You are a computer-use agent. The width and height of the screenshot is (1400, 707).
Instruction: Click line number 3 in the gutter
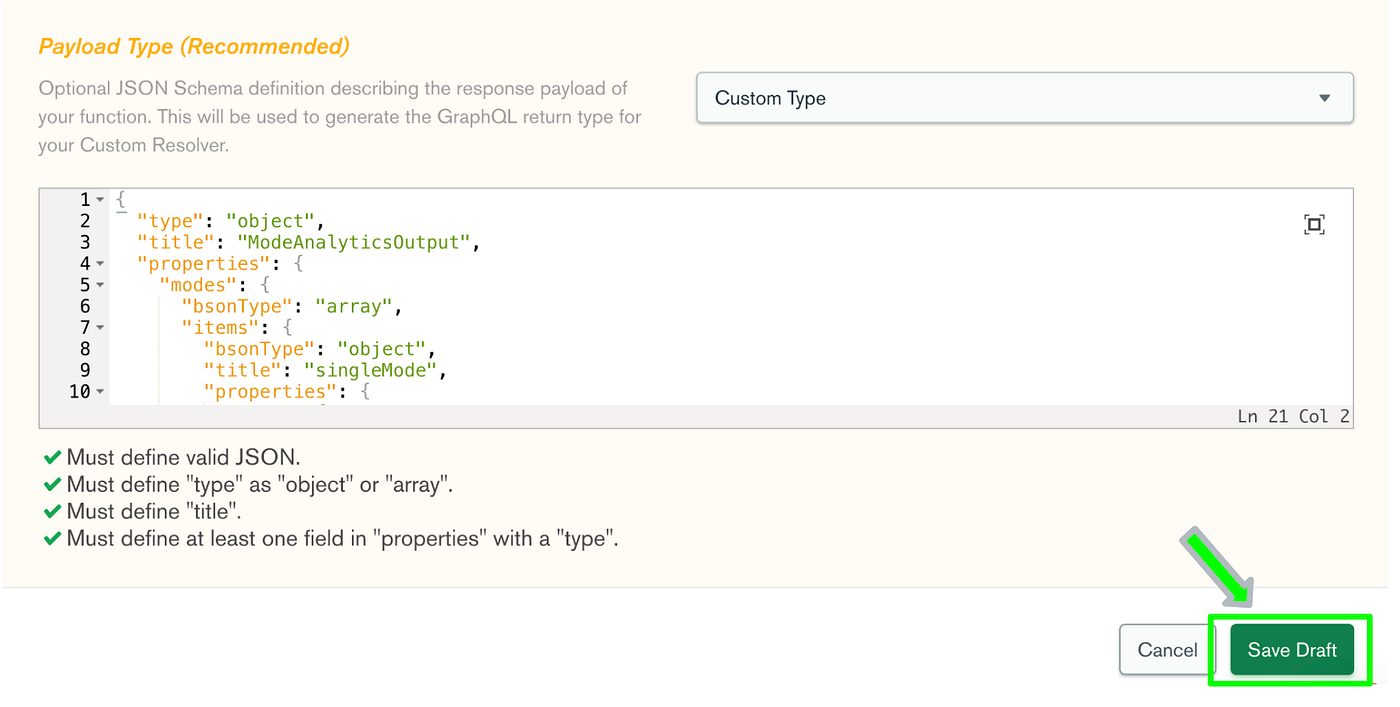[x=85, y=243]
